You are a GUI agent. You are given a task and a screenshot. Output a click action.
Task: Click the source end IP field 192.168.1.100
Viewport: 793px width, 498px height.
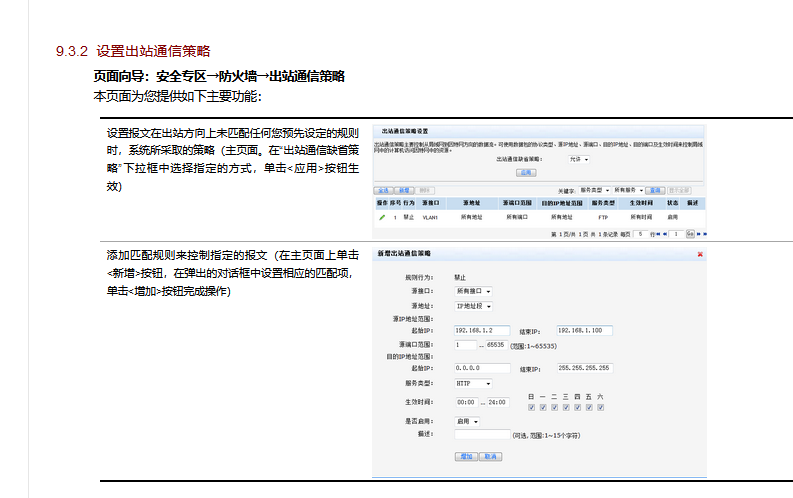coord(585,331)
